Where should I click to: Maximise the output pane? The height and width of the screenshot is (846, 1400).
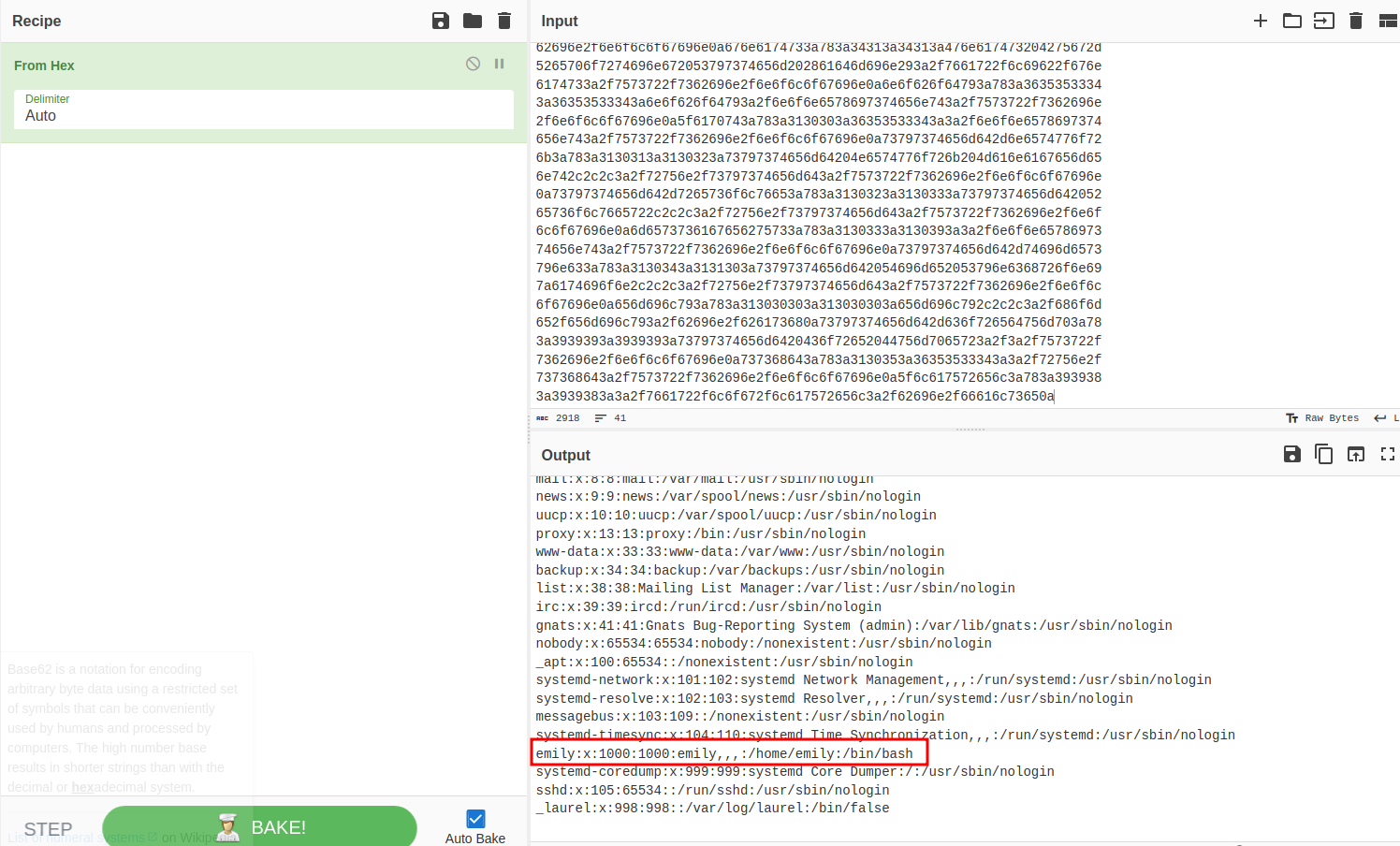click(x=1388, y=454)
